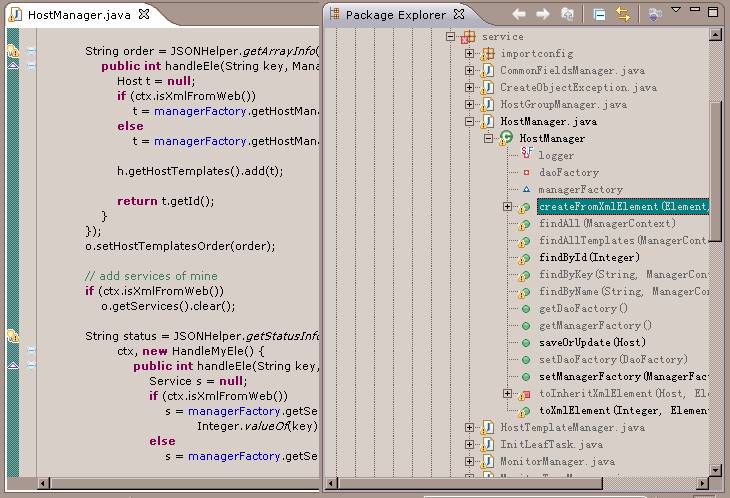The width and height of the screenshot is (730, 498).
Task: Click the CreateObjectException.java file icon
Action: (x=487, y=87)
